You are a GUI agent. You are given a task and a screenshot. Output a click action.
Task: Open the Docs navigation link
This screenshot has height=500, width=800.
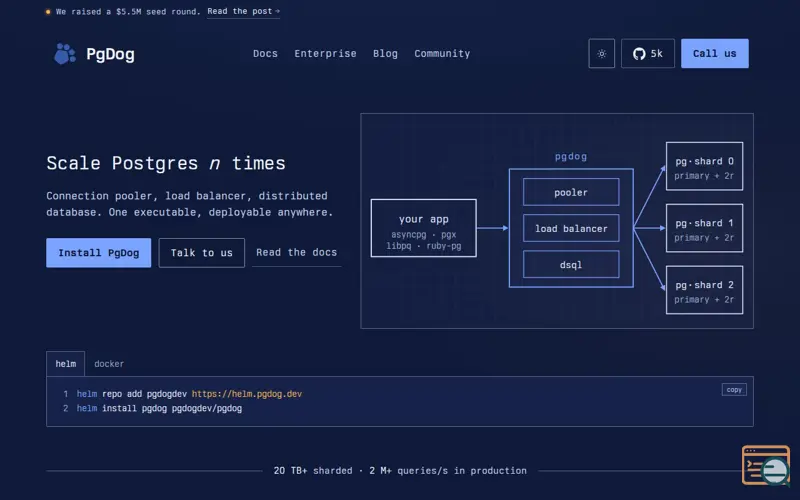pyautogui.click(x=265, y=54)
